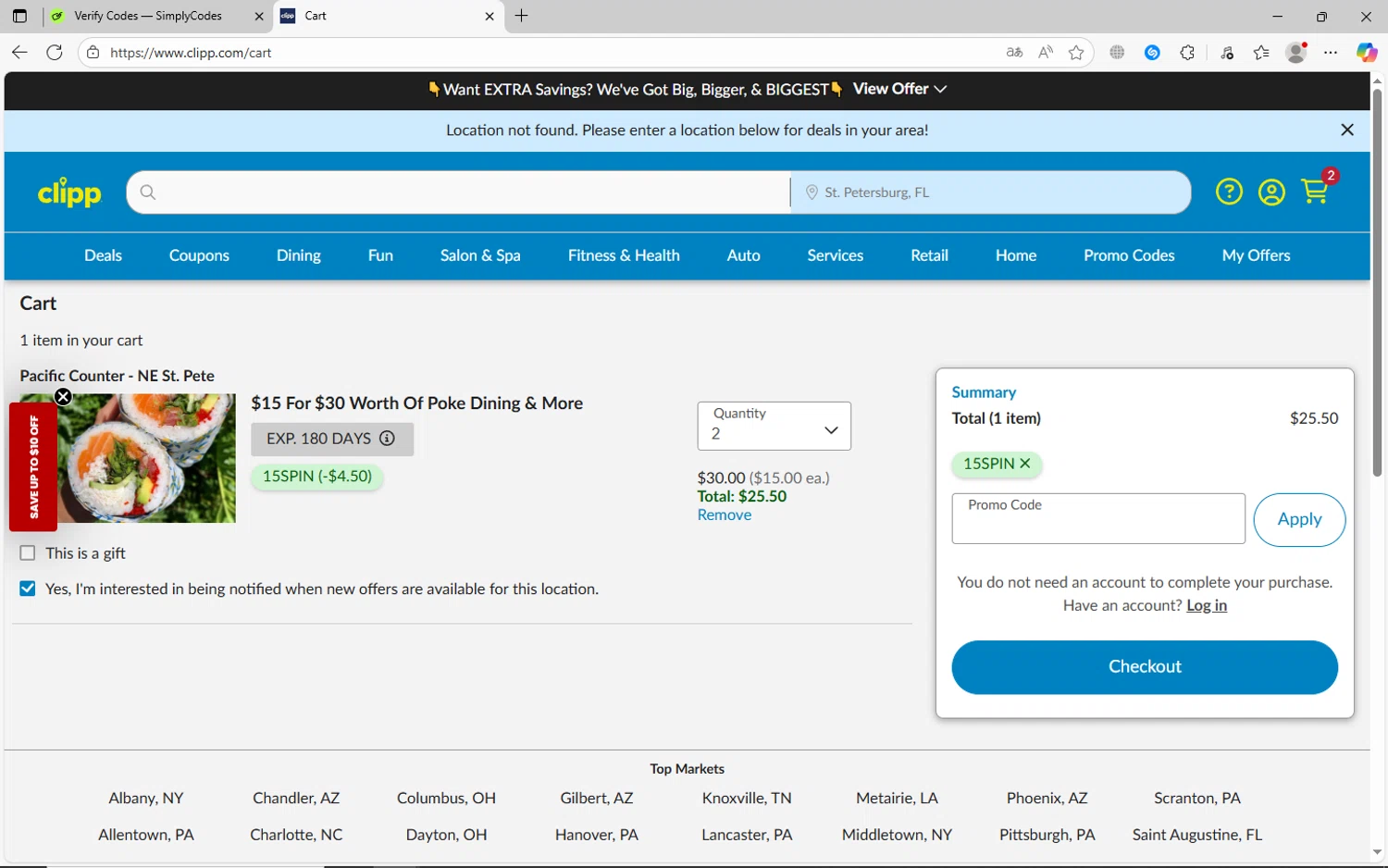
Task: Close the SAVE UP TO $10 OFF popup
Action: pos(63,397)
